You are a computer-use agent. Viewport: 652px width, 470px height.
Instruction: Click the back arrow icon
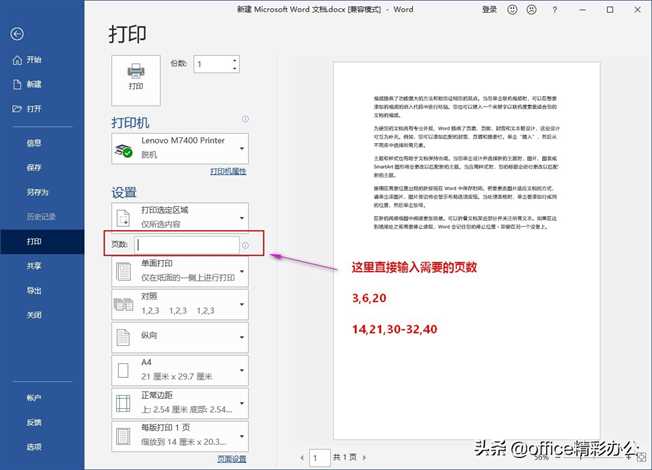tap(16, 34)
